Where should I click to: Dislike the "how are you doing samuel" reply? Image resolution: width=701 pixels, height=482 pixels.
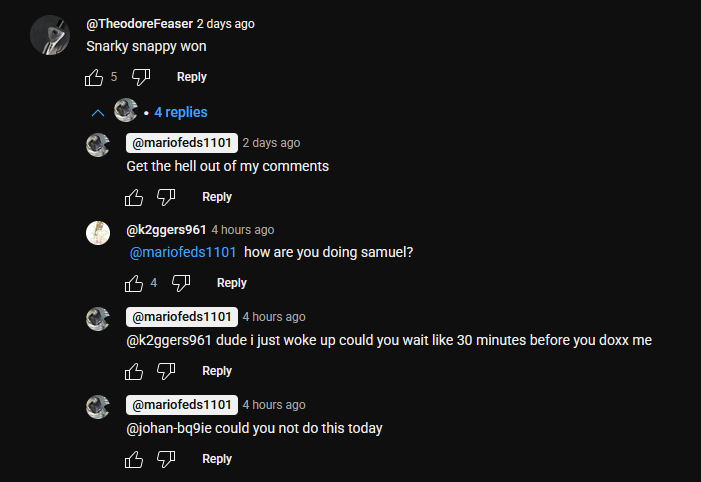[181, 283]
